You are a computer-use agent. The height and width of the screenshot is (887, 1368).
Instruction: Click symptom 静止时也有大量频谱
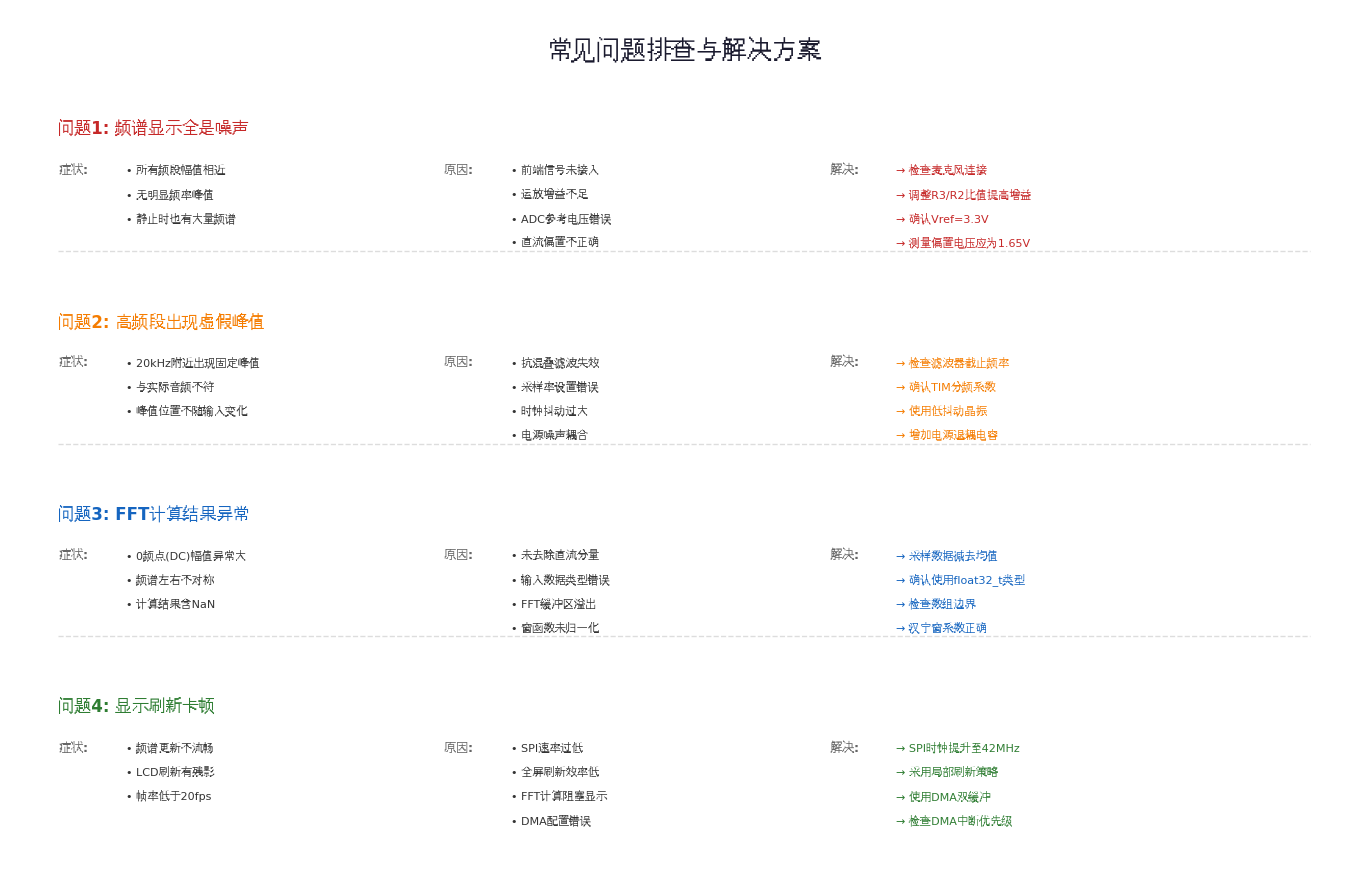(x=186, y=219)
